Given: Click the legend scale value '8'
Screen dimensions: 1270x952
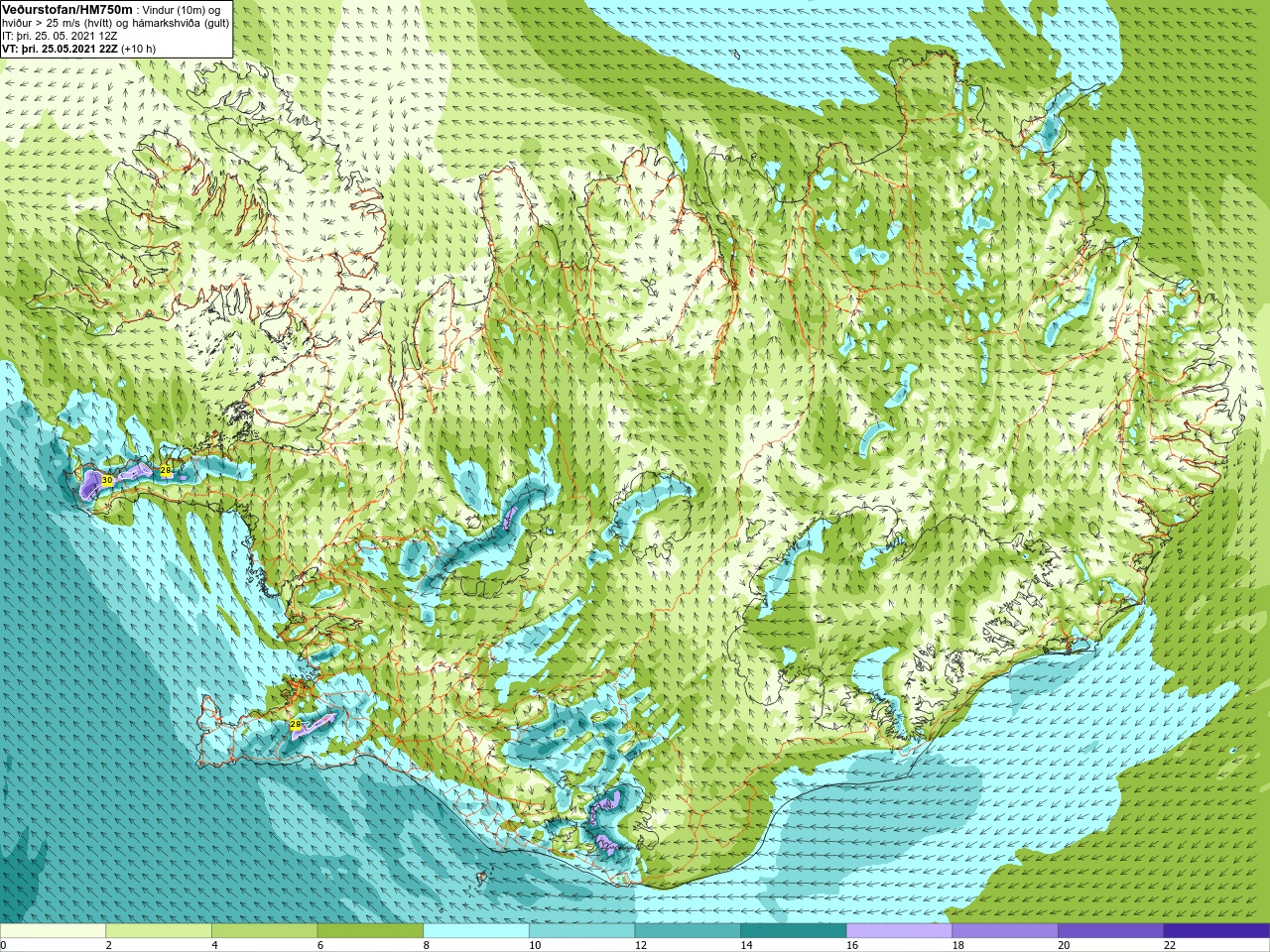Looking at the screenshot, I should (427, 945).
